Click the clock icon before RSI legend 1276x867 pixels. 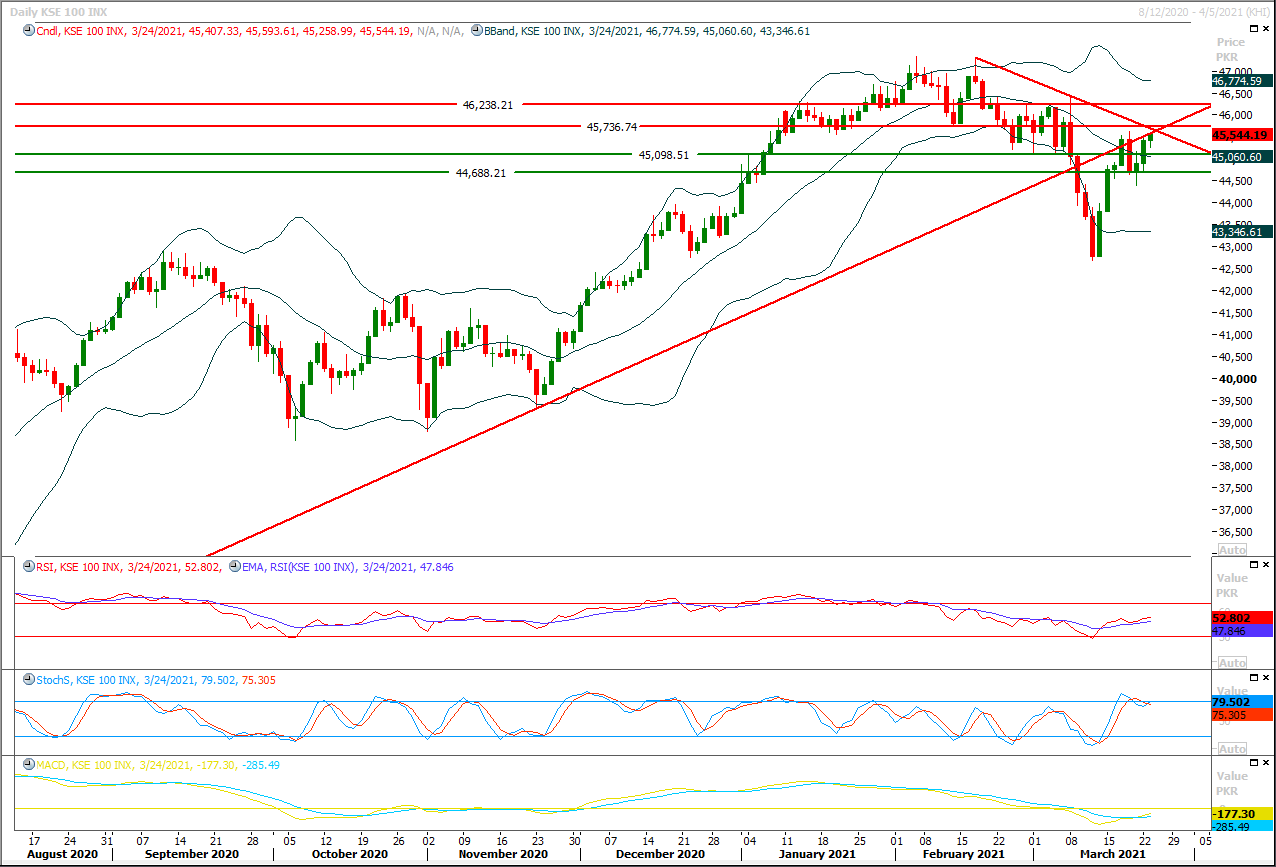pyautogui.click(x=28, y=567)
